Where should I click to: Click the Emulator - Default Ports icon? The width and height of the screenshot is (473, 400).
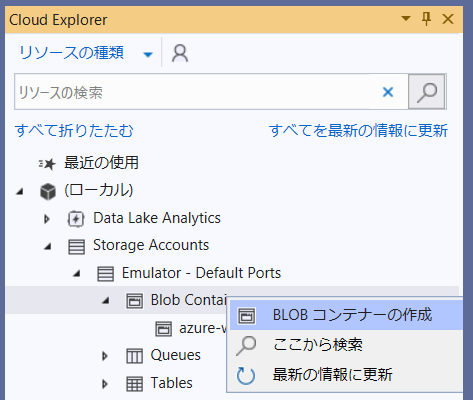(105, 274)
